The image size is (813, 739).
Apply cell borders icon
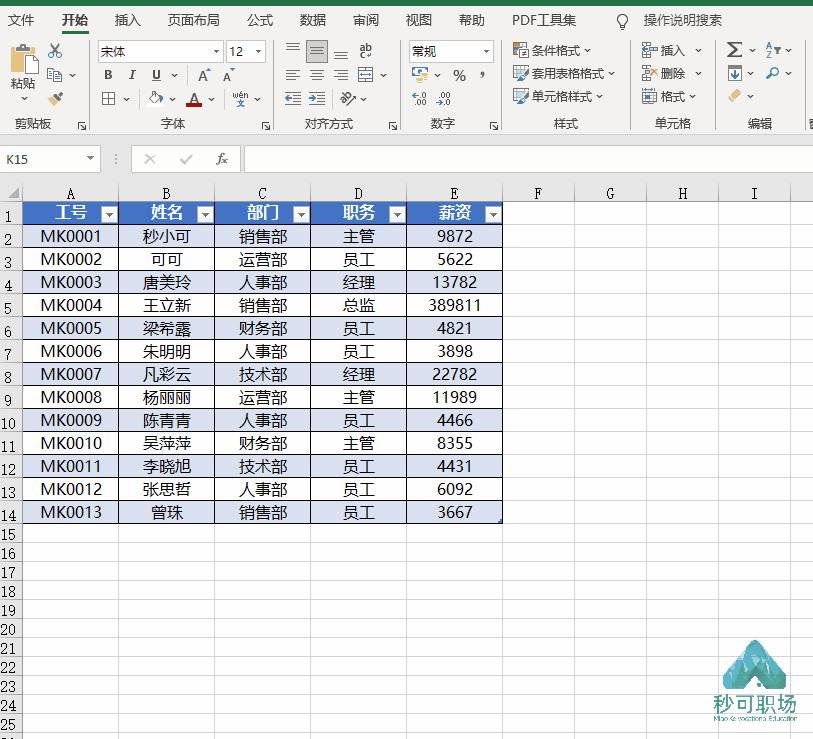tap(108, 99)
